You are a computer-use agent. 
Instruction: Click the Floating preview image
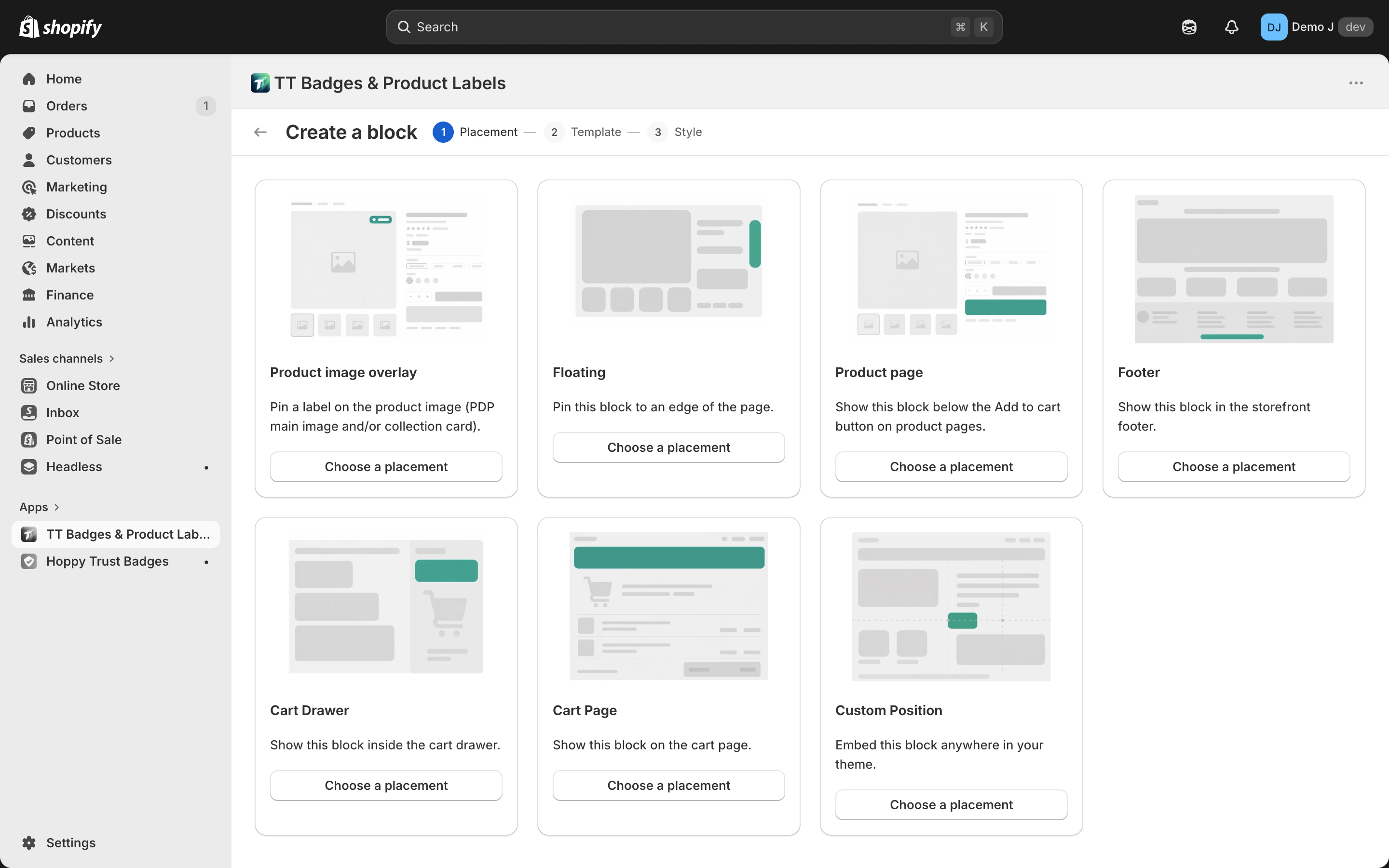coord(668,260)
